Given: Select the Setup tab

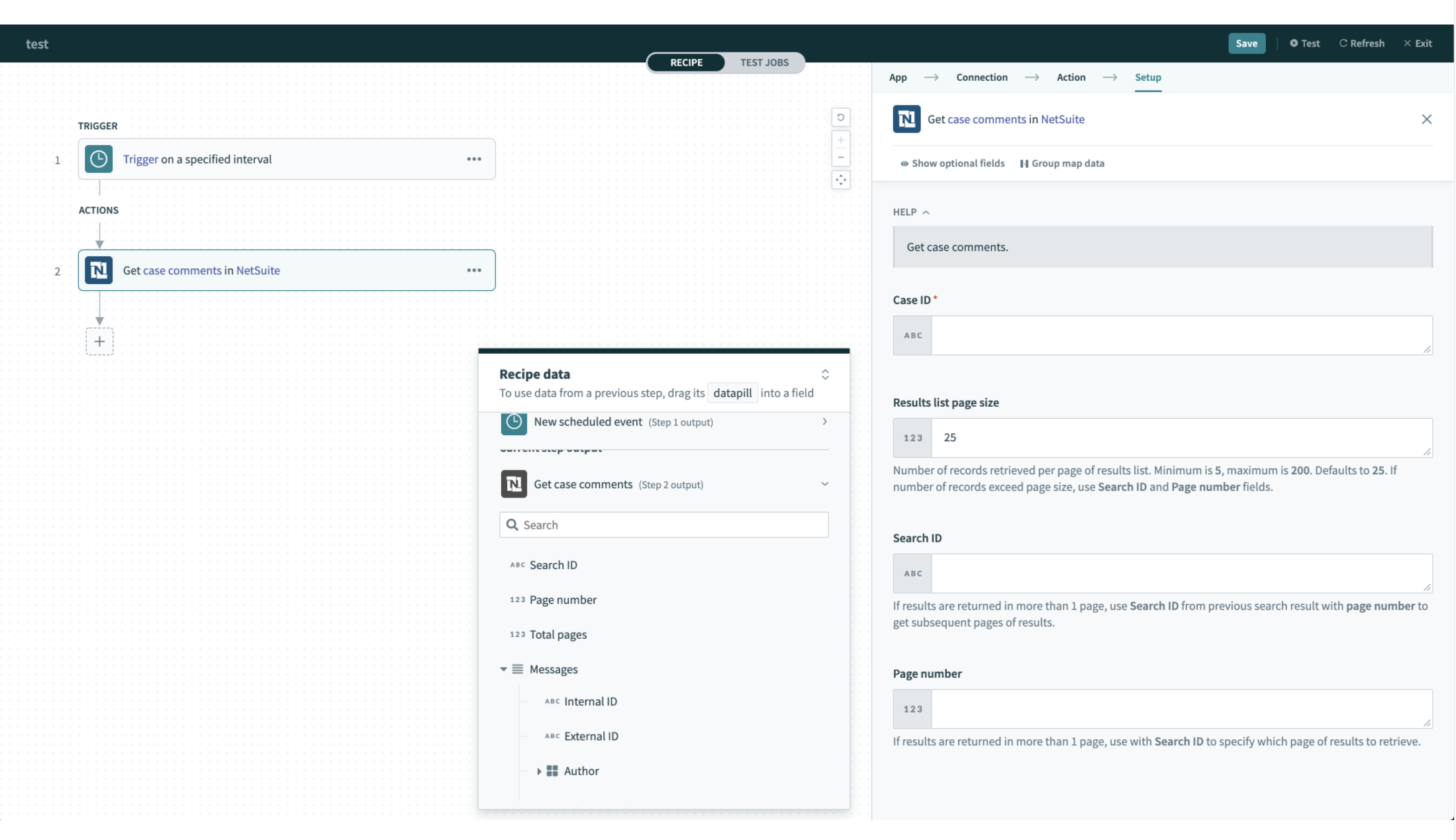Looking at the screenshot, I should [1147, 78].
